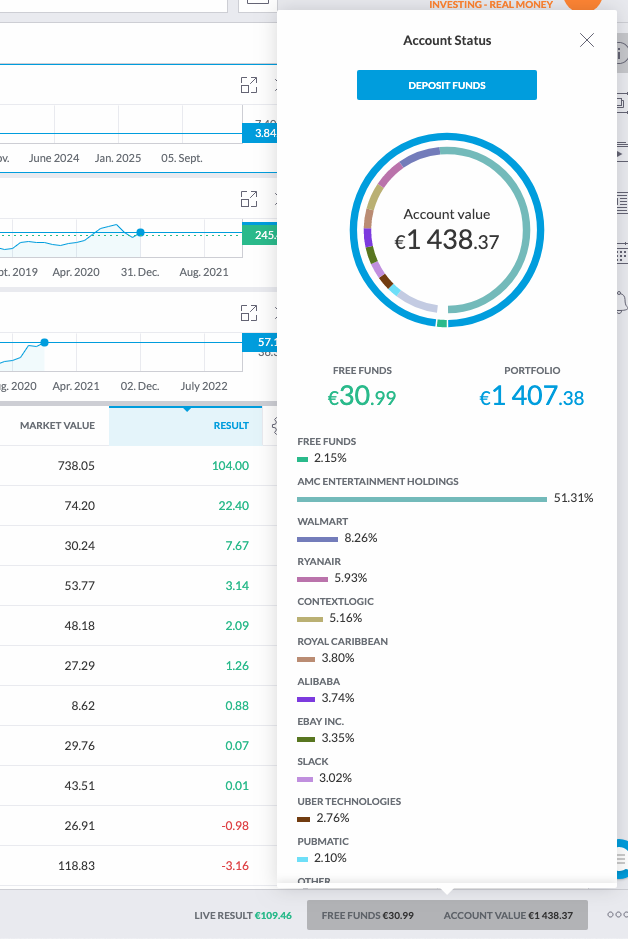The width and height of the screenshot is (628, 939).
Task: Open the table column settings gear
Action: [x=274, y=426]
